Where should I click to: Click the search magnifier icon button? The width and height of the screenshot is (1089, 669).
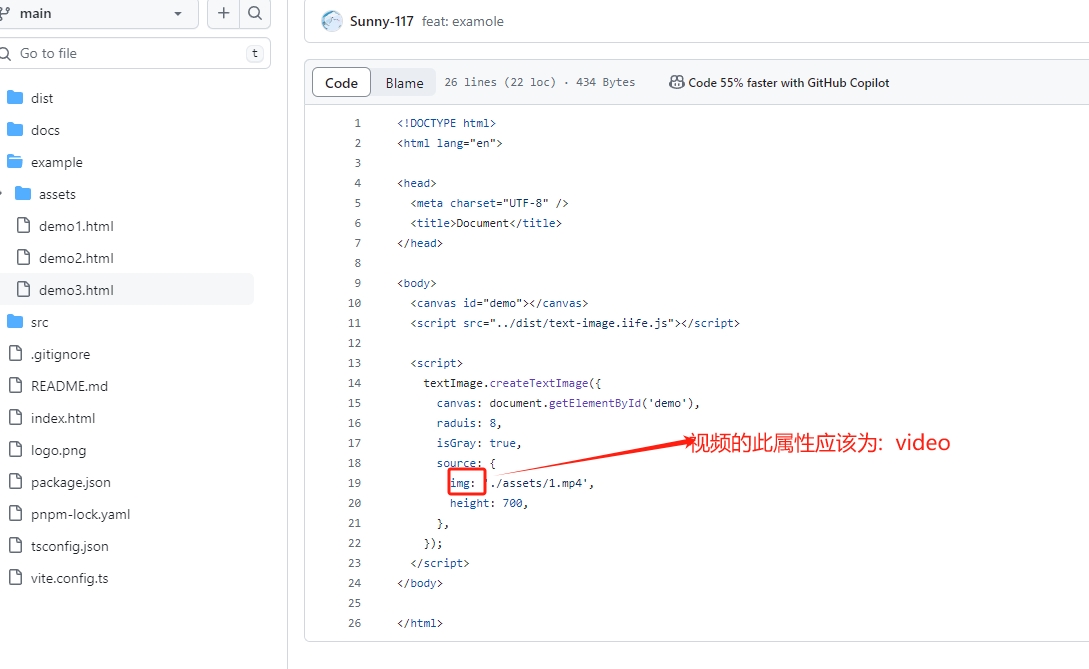click(255, 13)
